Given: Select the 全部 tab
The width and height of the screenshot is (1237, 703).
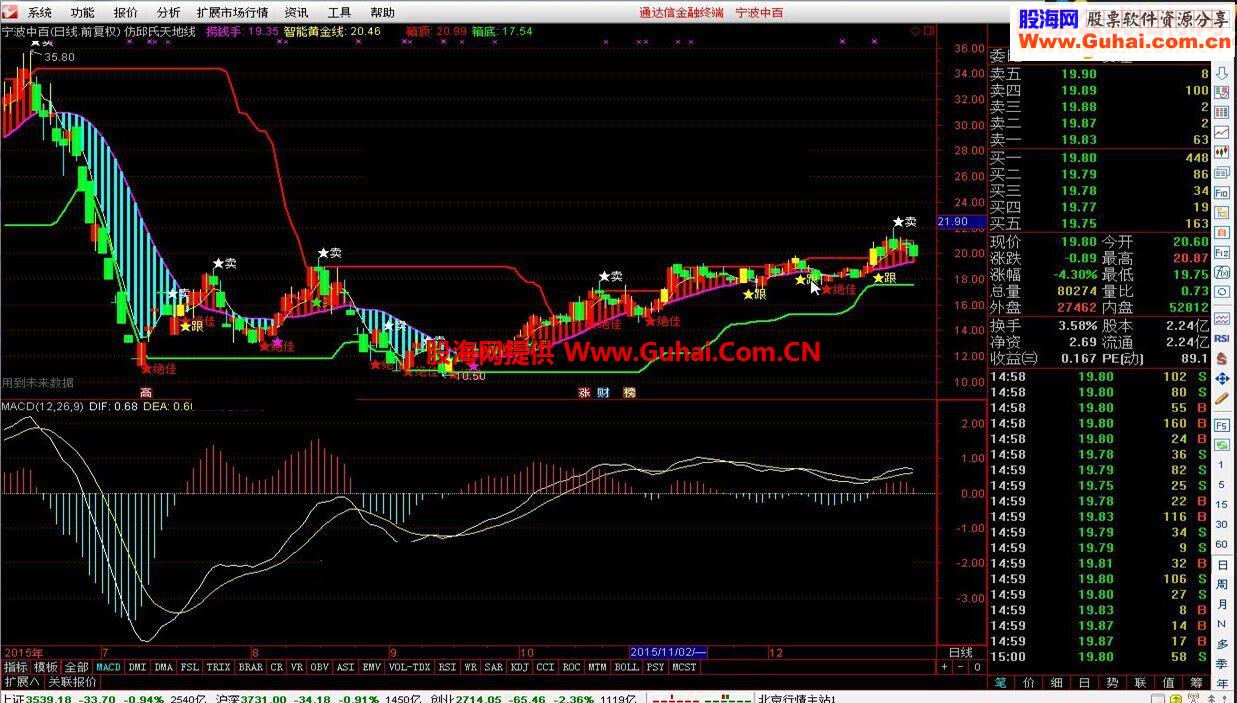Looking at the screenshot, I should click(77, 667).
